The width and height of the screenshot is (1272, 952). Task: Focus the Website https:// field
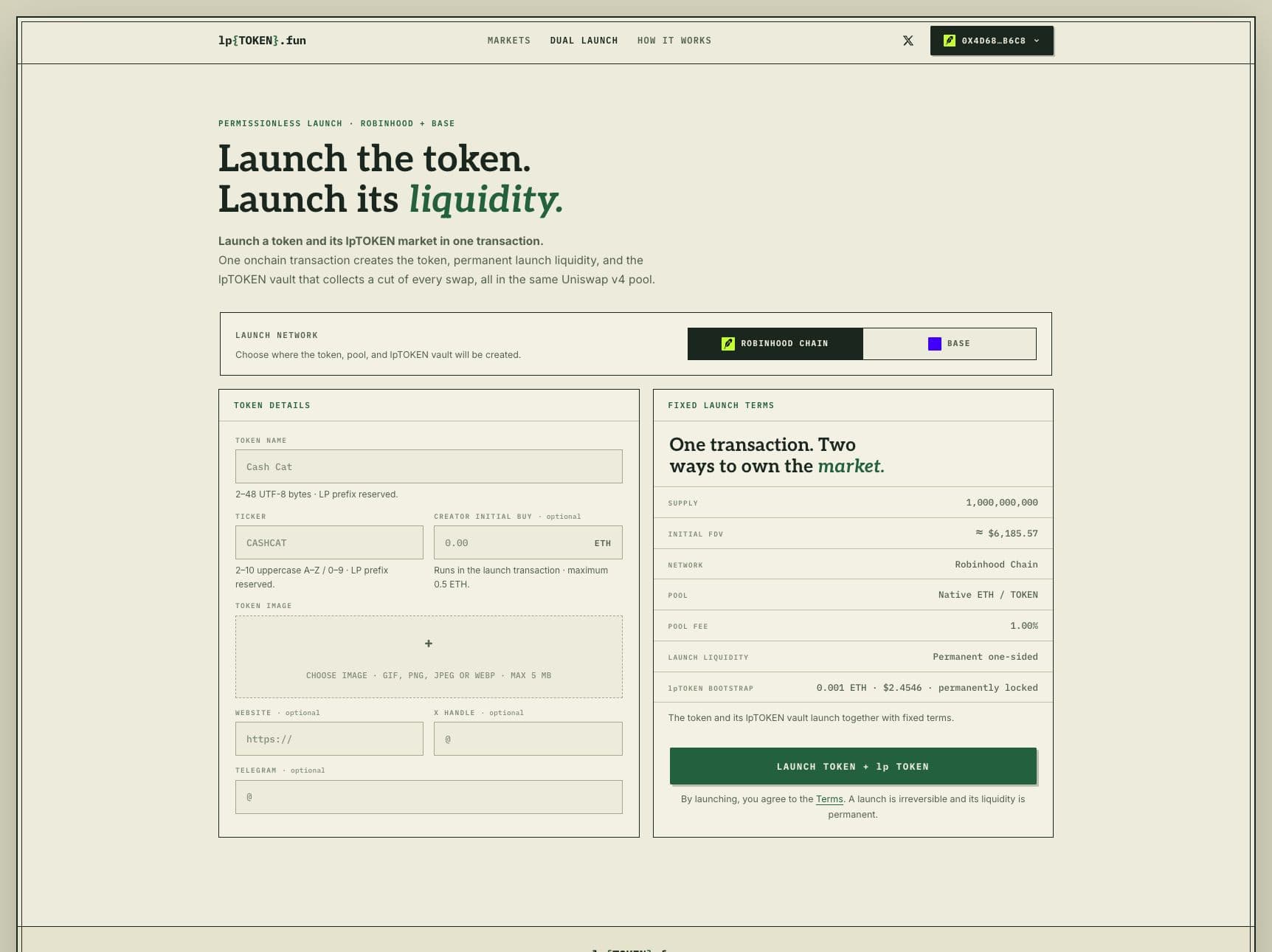[x=329, y=739]
